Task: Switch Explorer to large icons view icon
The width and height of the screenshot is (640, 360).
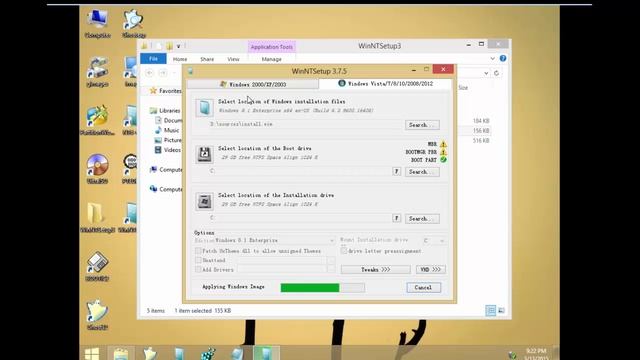Action: (x=501, y=311)
